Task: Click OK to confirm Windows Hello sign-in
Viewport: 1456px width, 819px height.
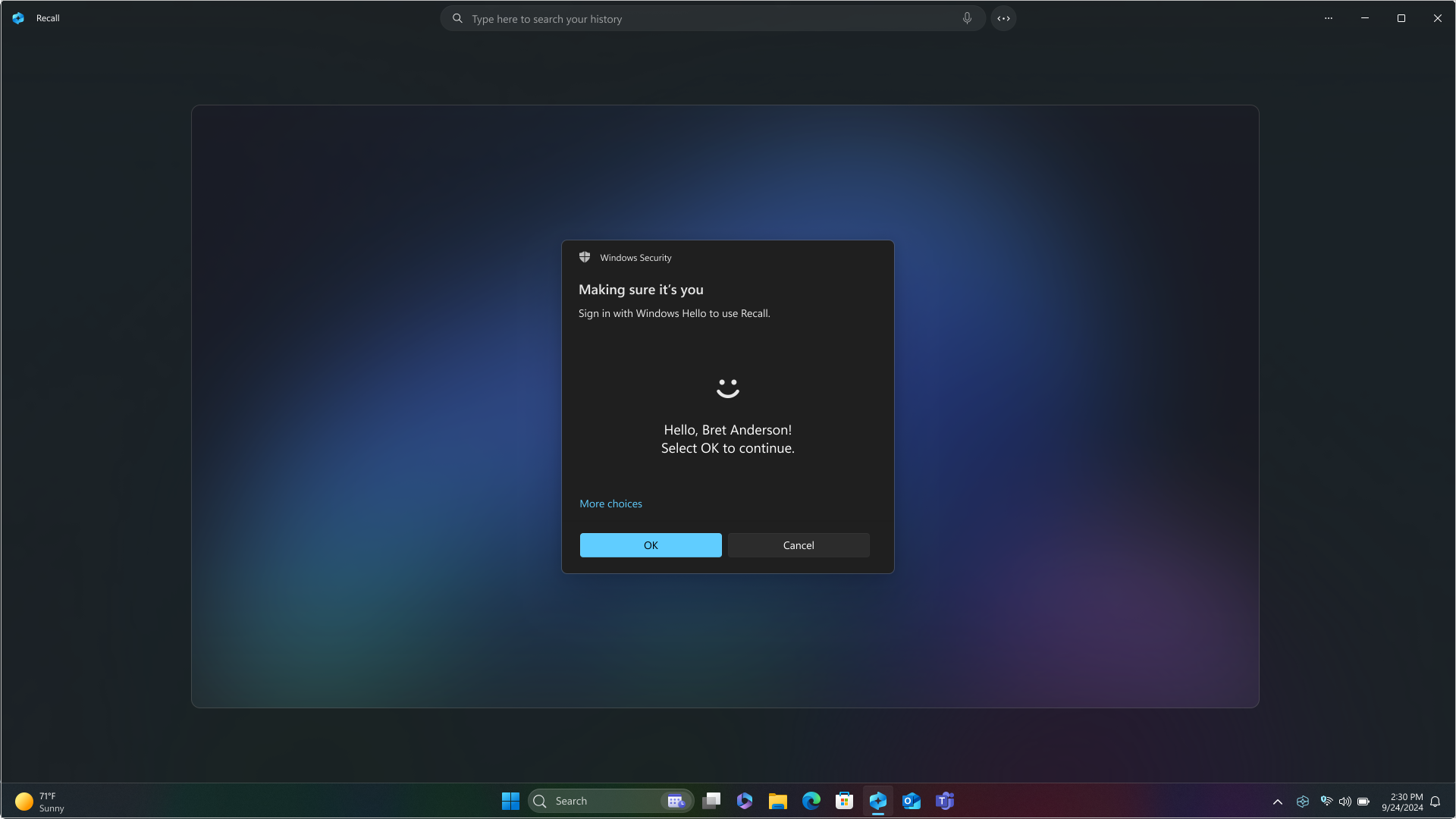Action: tap(651, 545)
